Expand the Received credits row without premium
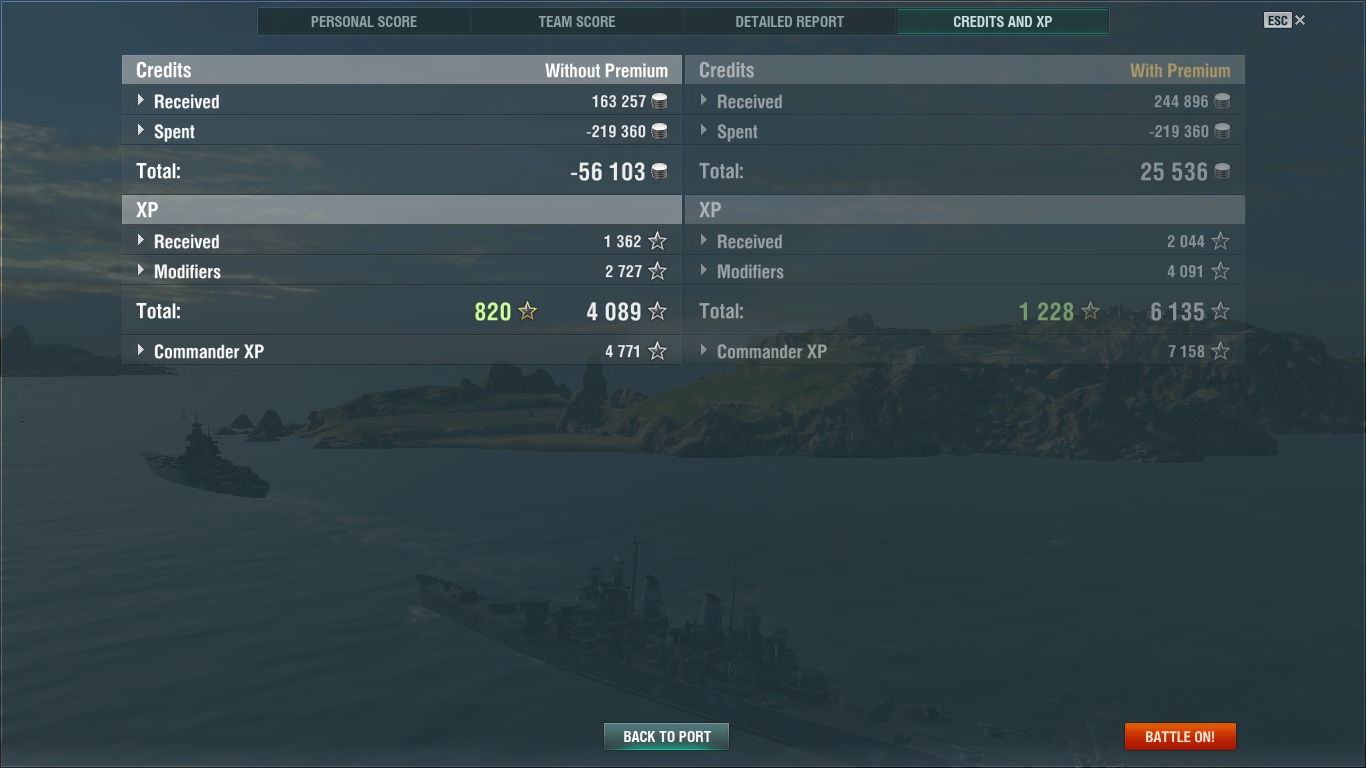The image size is (1366, 768). pyautogui.click(x=402, y=101)
